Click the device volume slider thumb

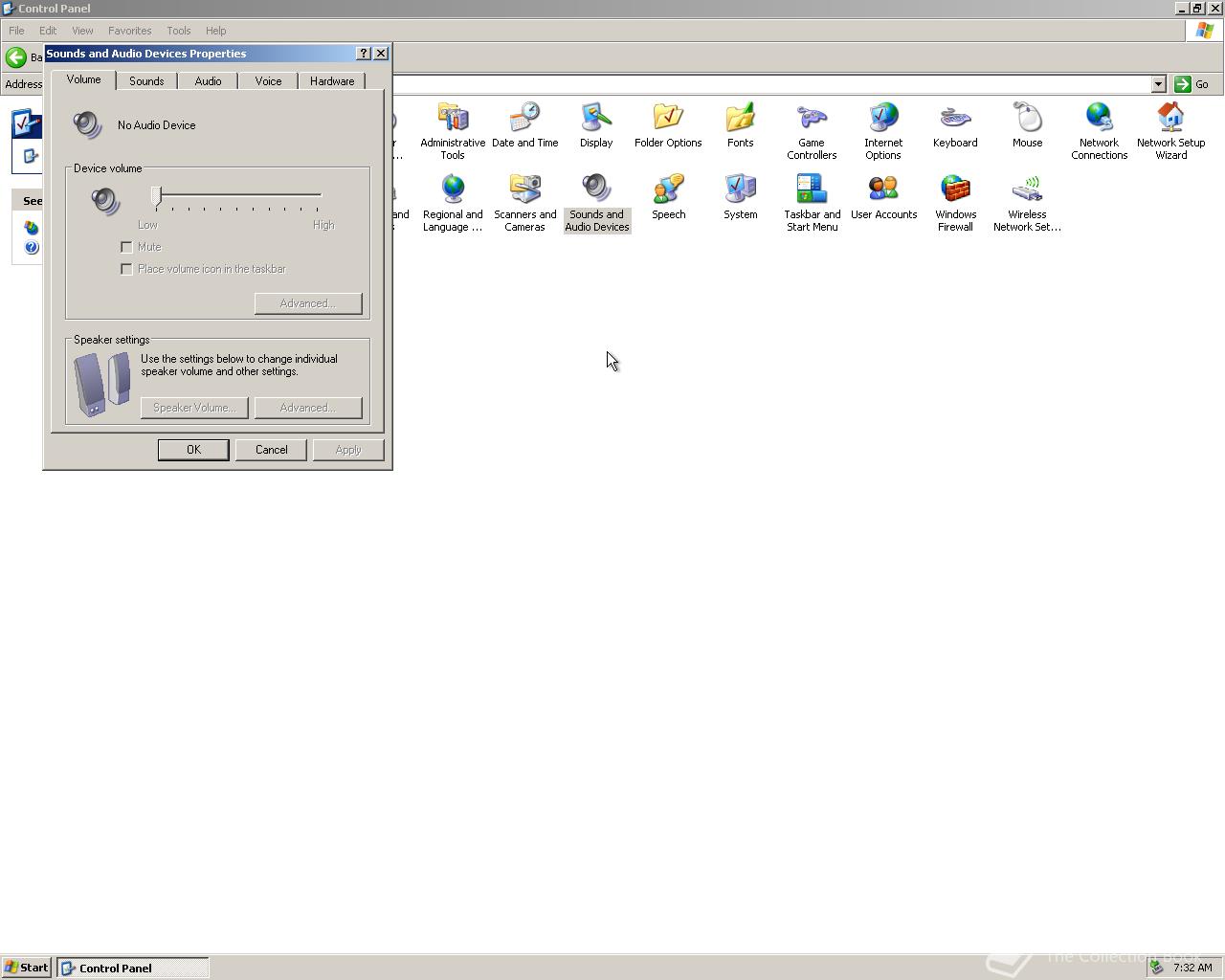click(x=156, y=197)
